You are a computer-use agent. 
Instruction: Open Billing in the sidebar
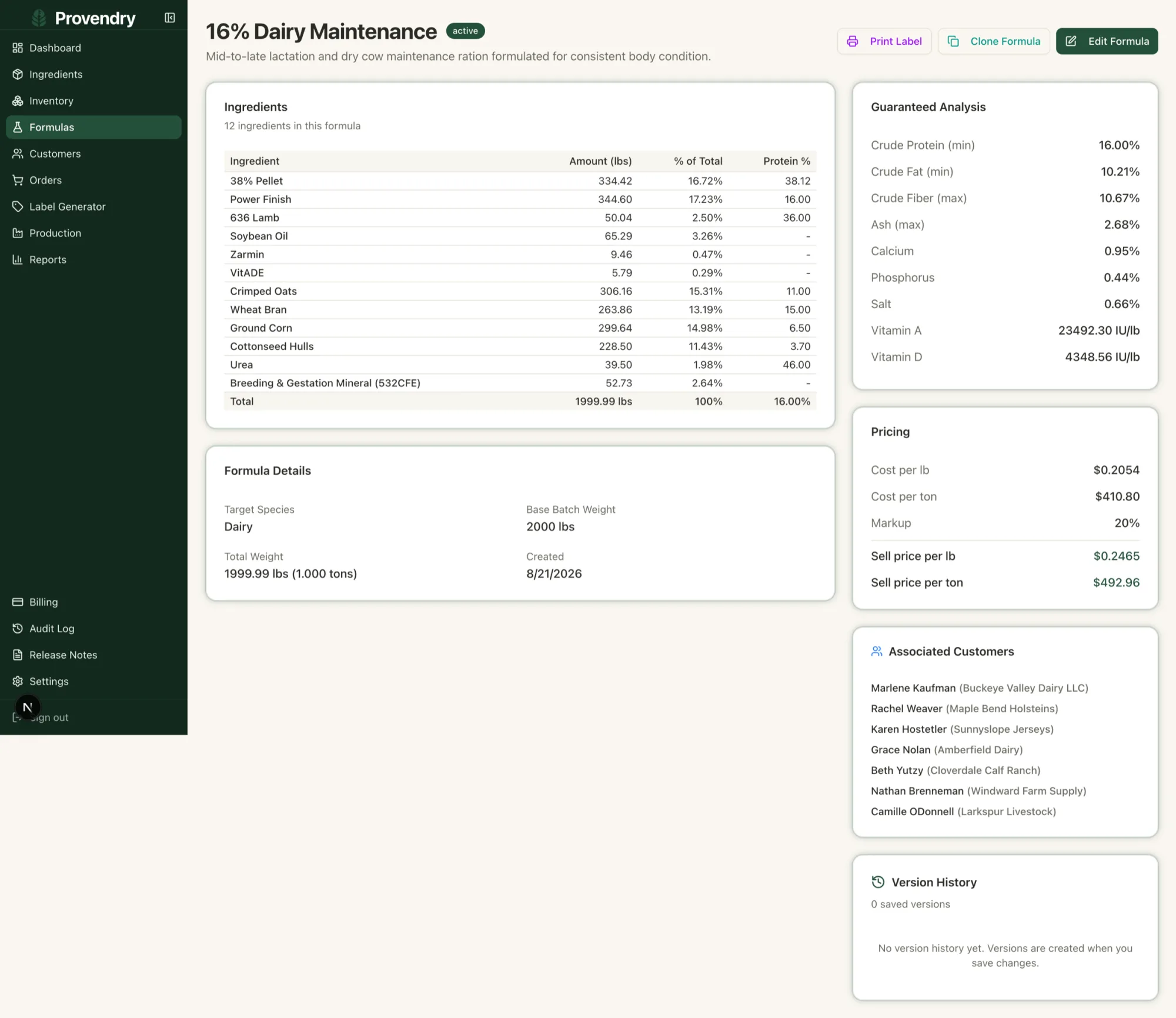[x=93, y=602]
